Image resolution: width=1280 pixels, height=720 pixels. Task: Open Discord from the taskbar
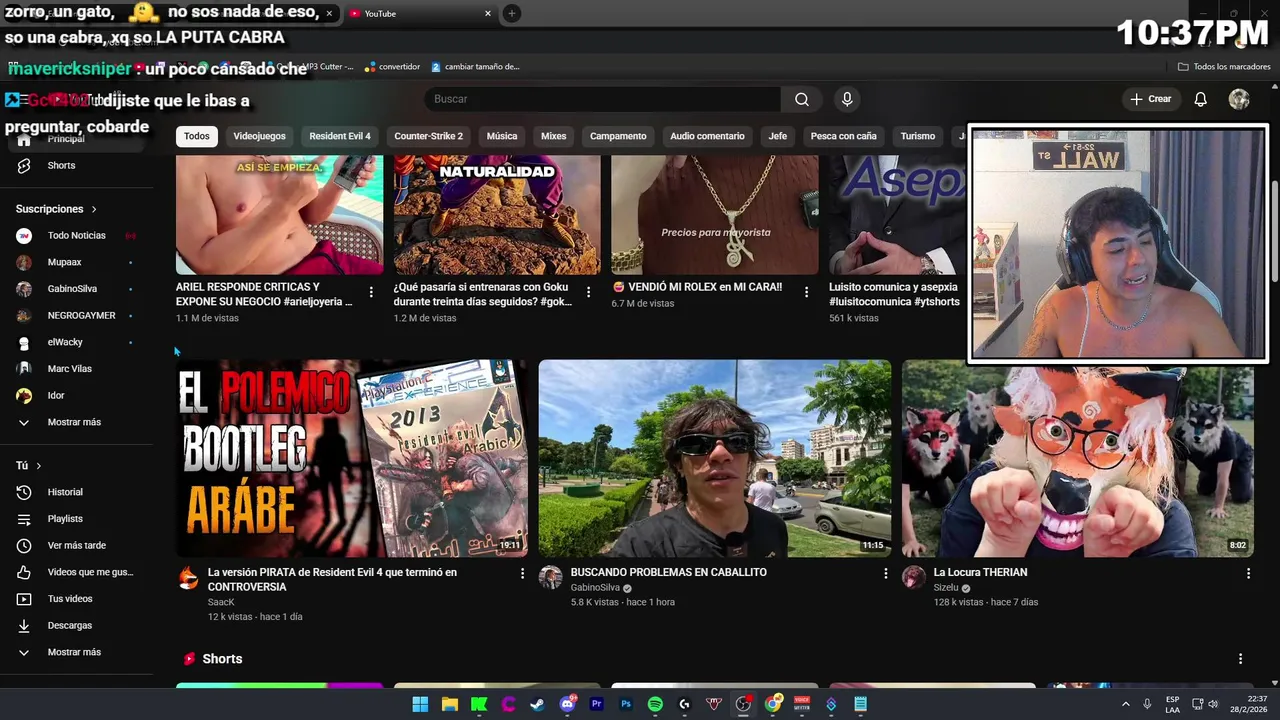point(567,704)
